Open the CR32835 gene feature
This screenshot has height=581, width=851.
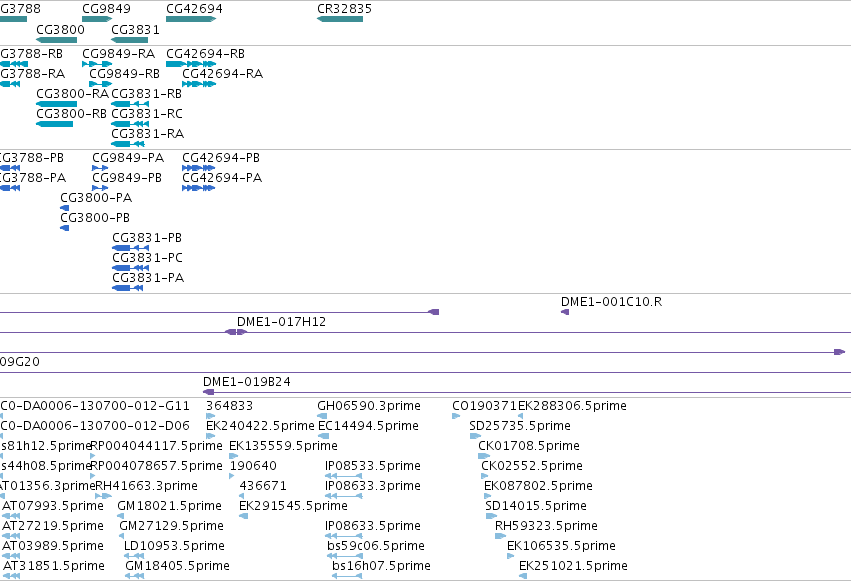coord(340,19)
